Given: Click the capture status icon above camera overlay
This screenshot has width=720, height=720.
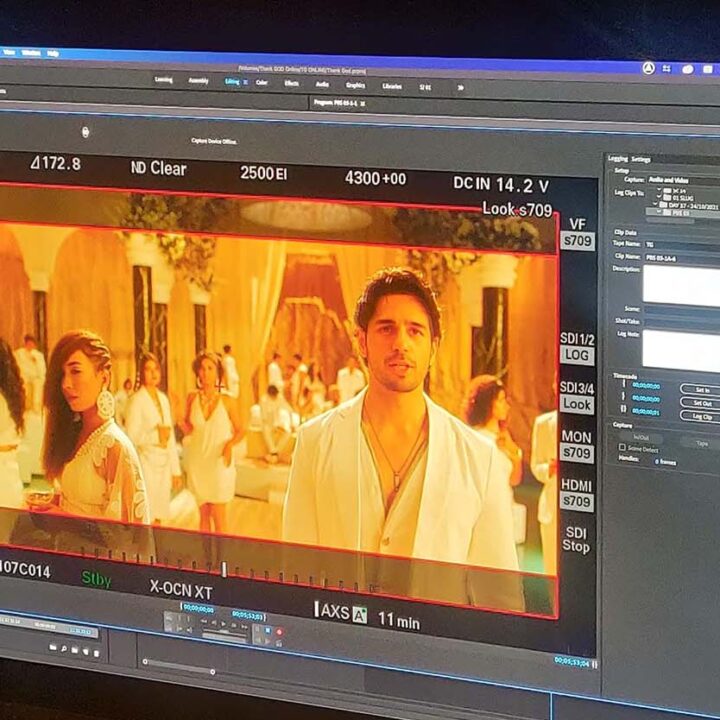Looking at the screenshot, I should pos(85,132).
